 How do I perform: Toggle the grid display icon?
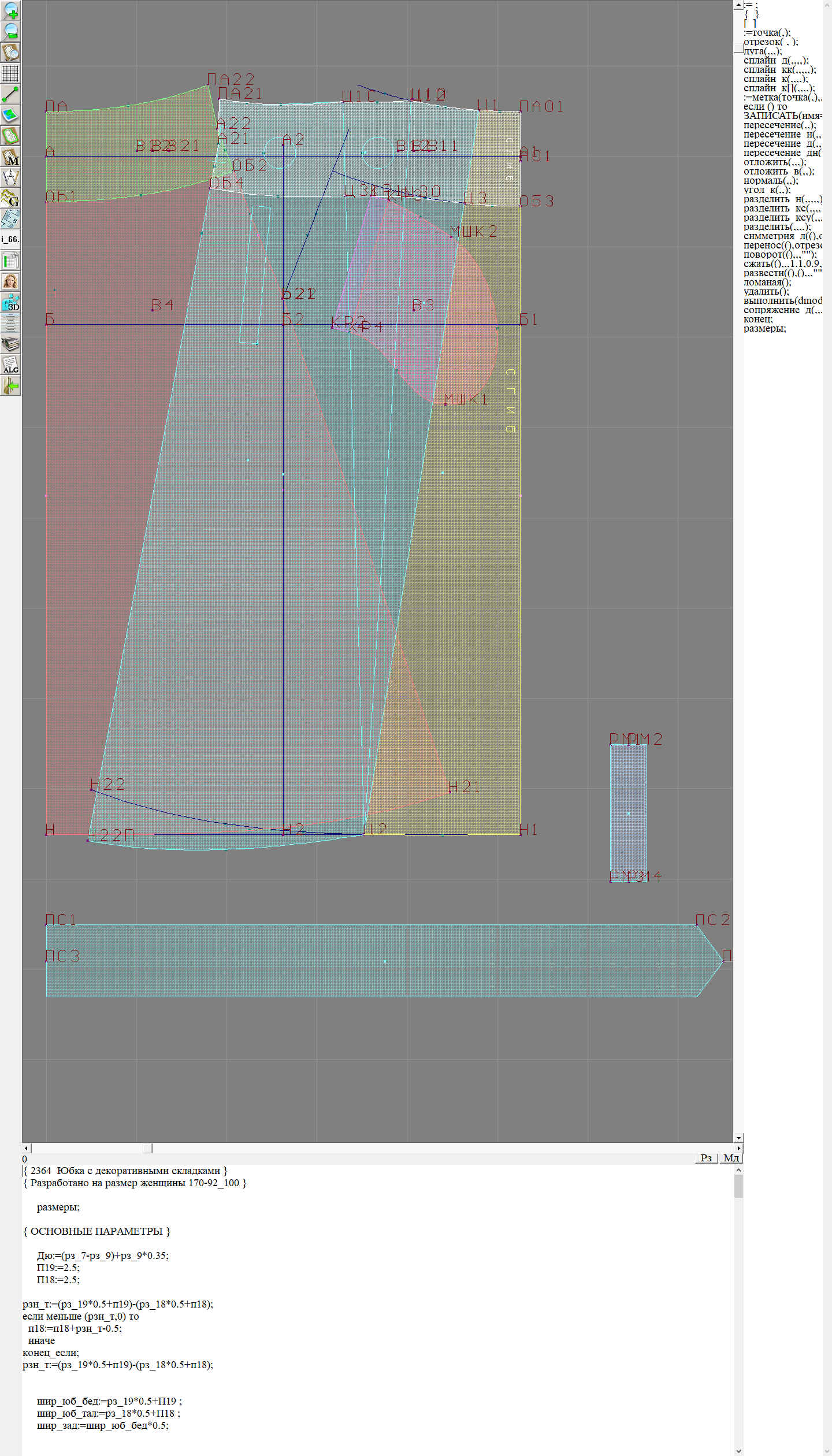point(10,73)
